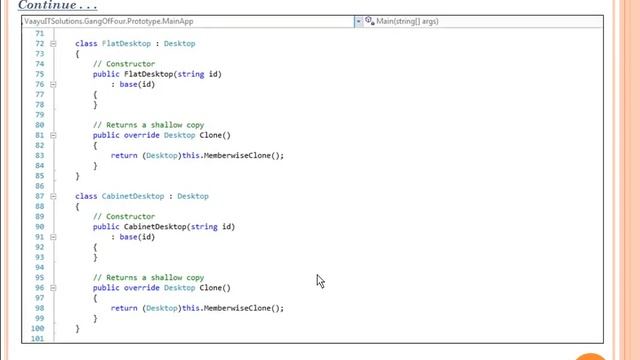Click line number 86 in the margin
The height and width of the screenshot is (360, 640).
40,186
